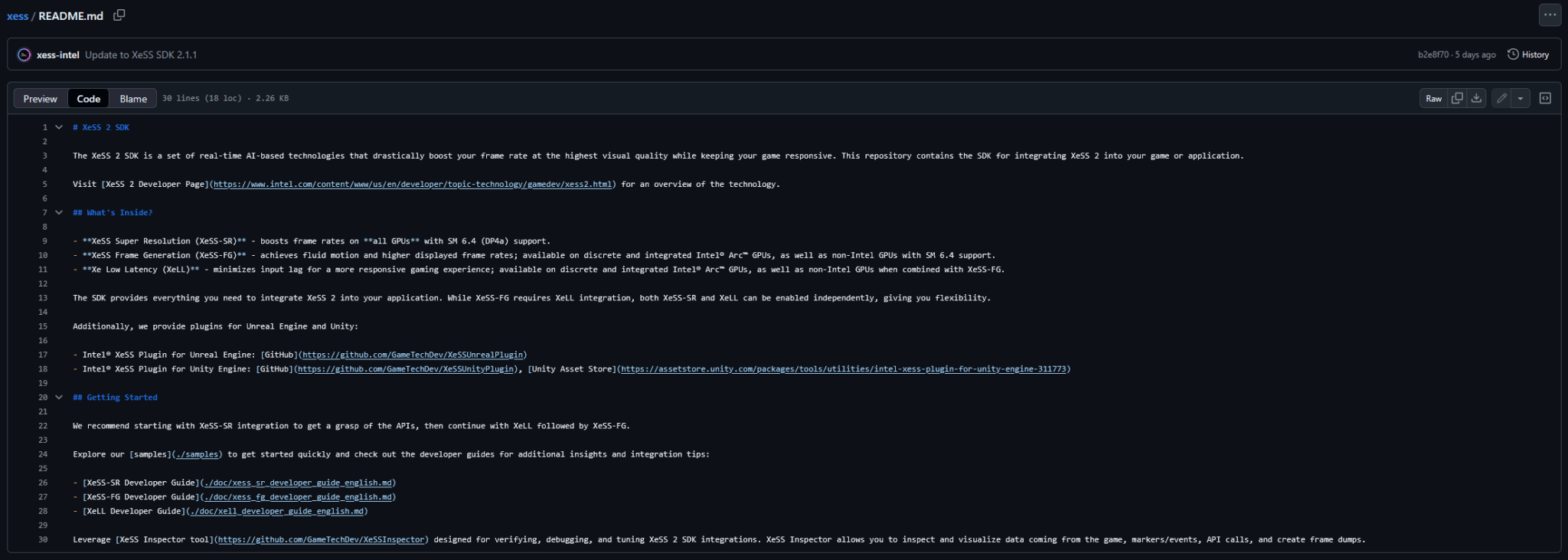This screenshot has height=560, width=1568.
Task: Select line number 13
Action: pos(42,298)
